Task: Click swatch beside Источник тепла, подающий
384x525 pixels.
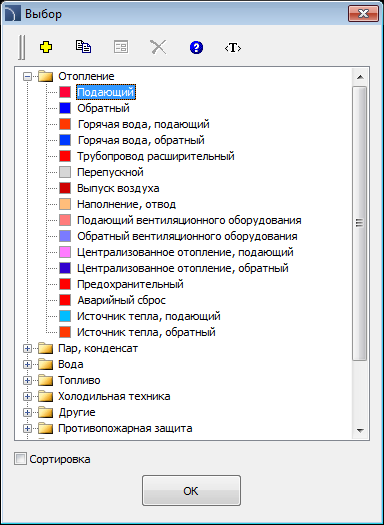Action: [65, 316]
